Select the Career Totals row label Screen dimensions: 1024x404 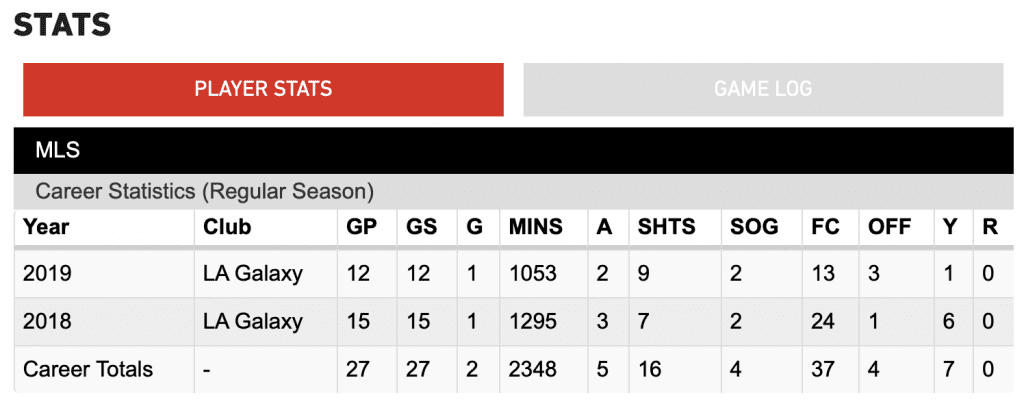[x=88, y=369]
